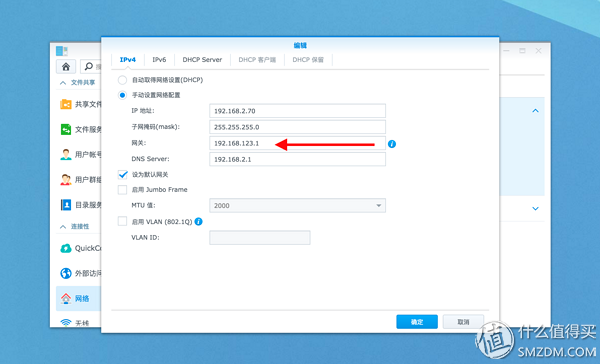The image size is (600, 364).
Task: Open User group (用户群组) icon
Action: 66,180
